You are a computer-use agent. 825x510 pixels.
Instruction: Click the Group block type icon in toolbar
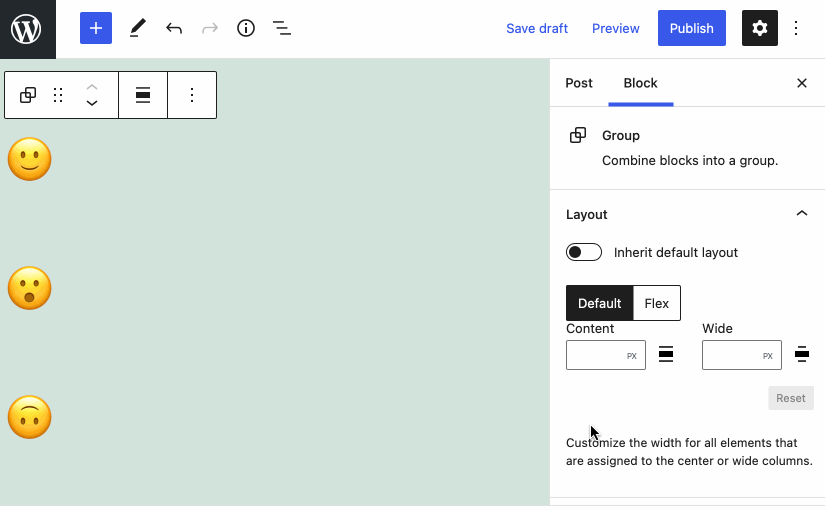28,95
